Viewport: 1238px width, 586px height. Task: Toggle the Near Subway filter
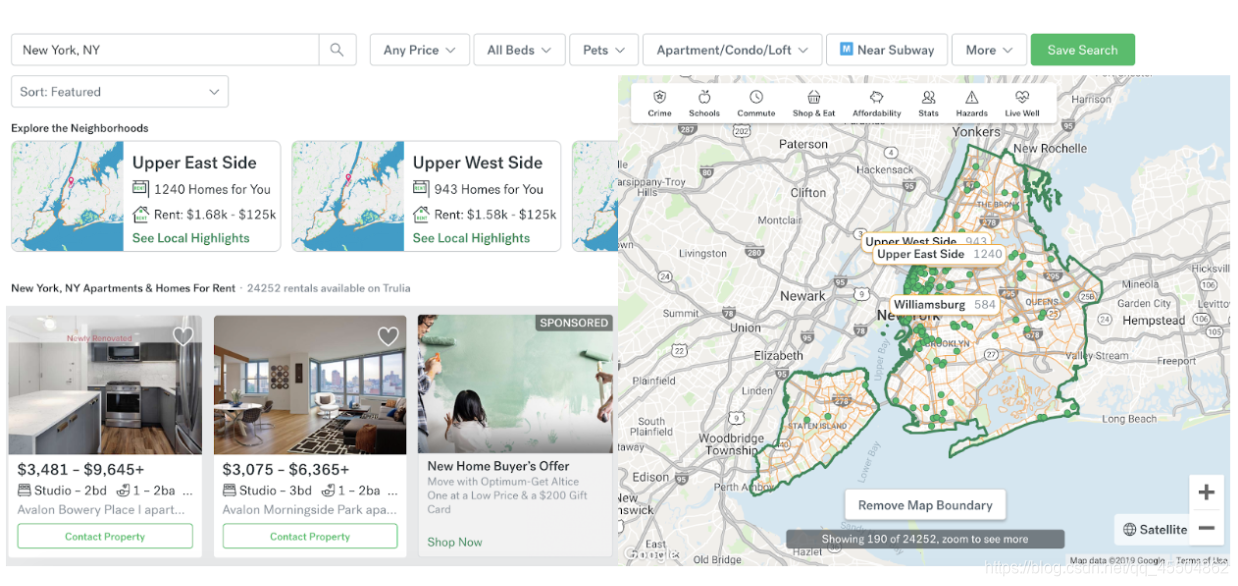click(x=887, y=50)
